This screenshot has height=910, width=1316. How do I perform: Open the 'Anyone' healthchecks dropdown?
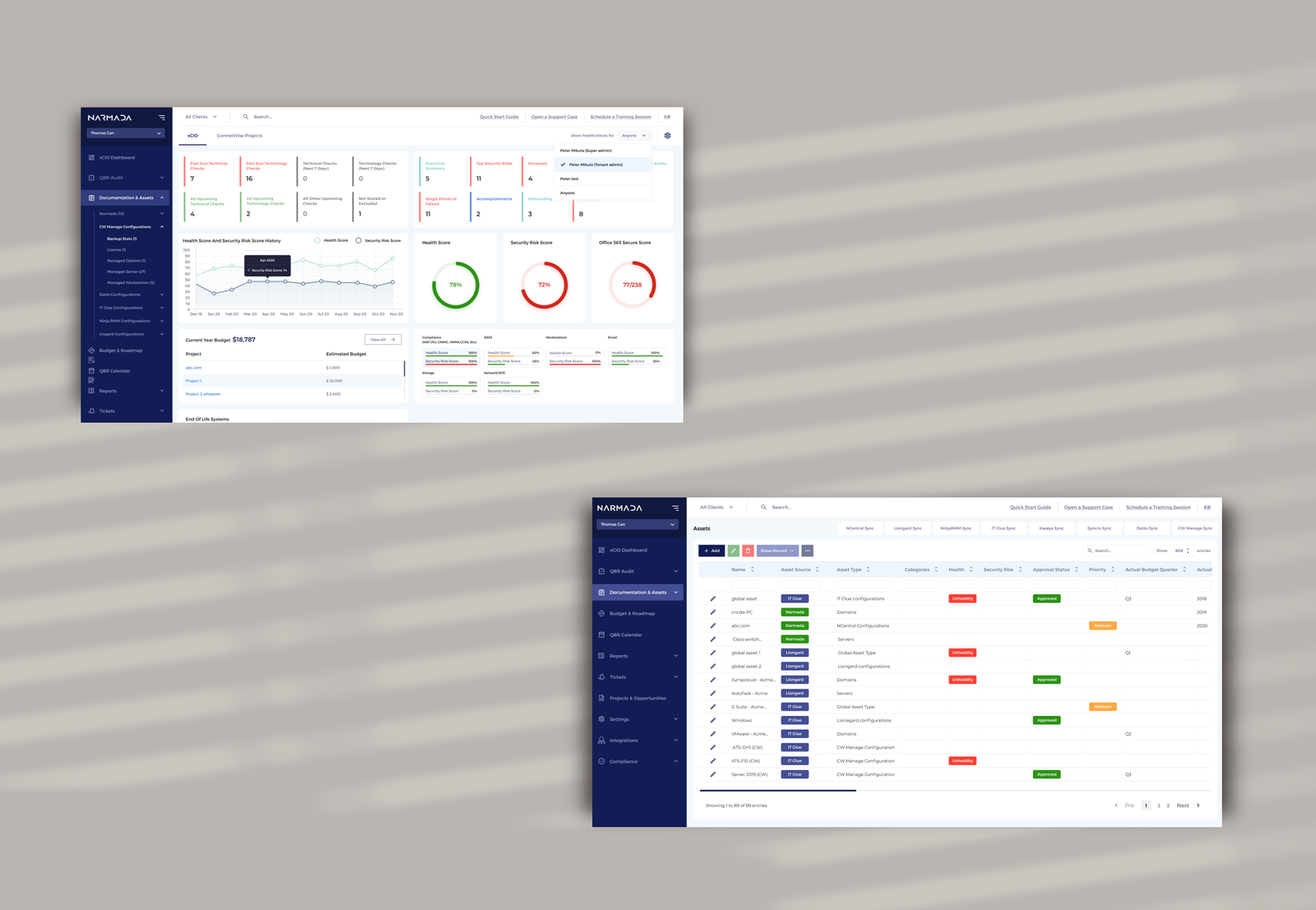634,136
